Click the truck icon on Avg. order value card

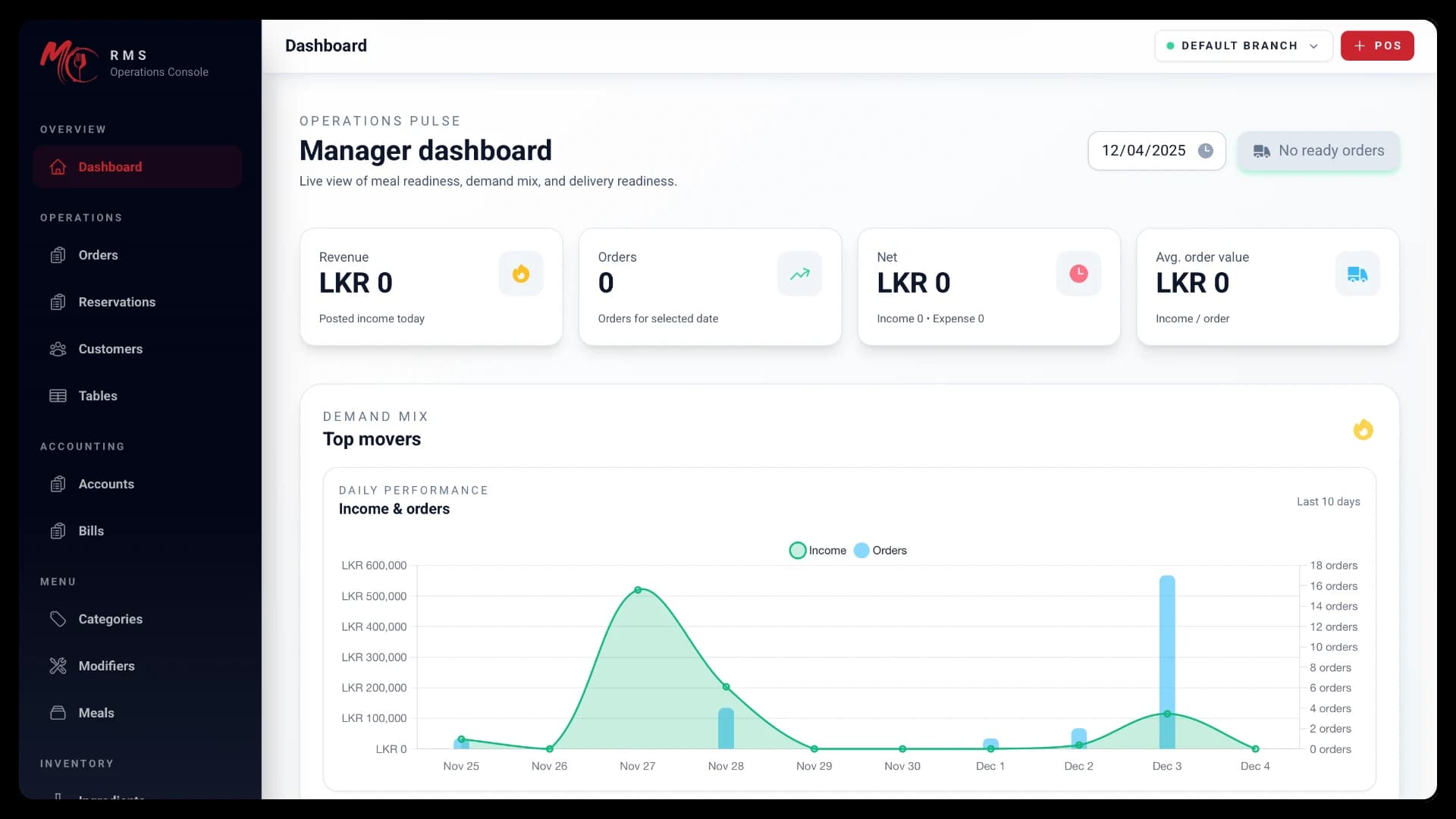click(x=1357, y=274)
